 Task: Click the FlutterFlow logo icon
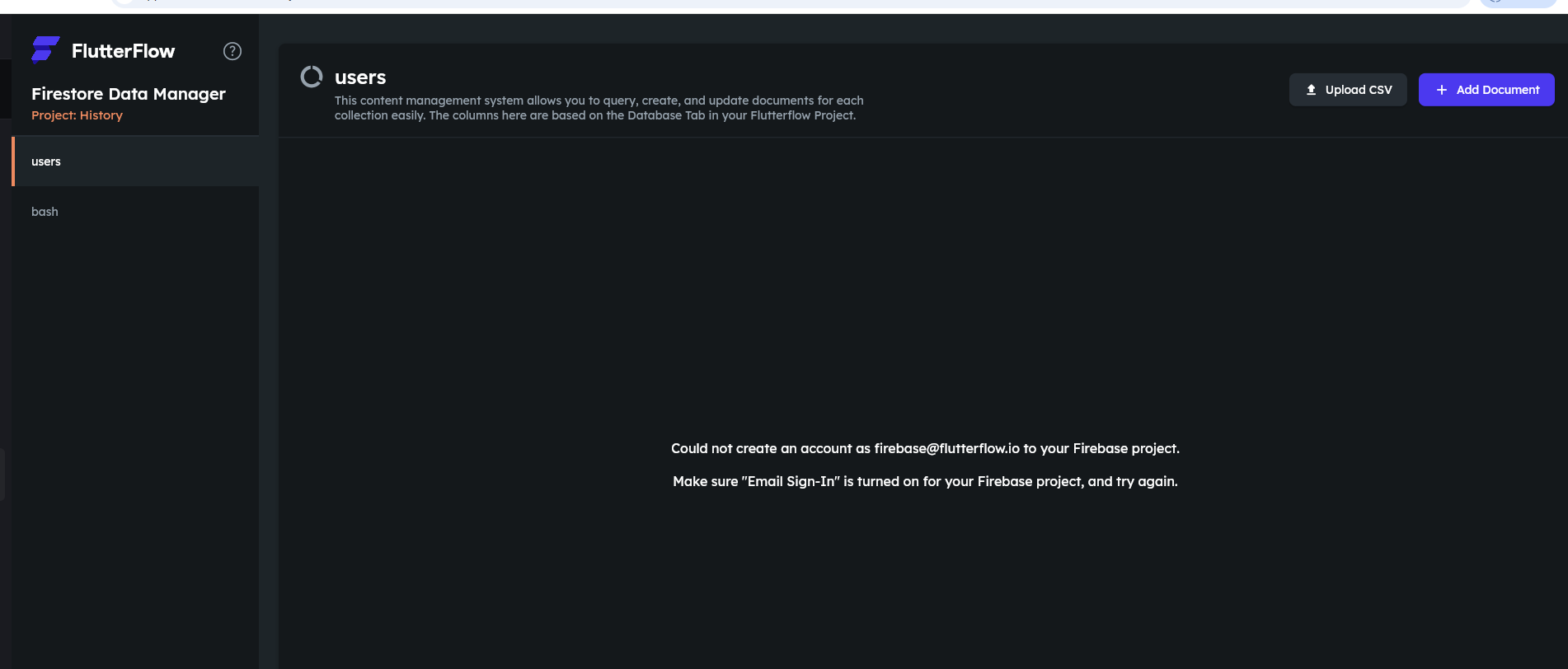pyautogui.click(x=45, y=49)
